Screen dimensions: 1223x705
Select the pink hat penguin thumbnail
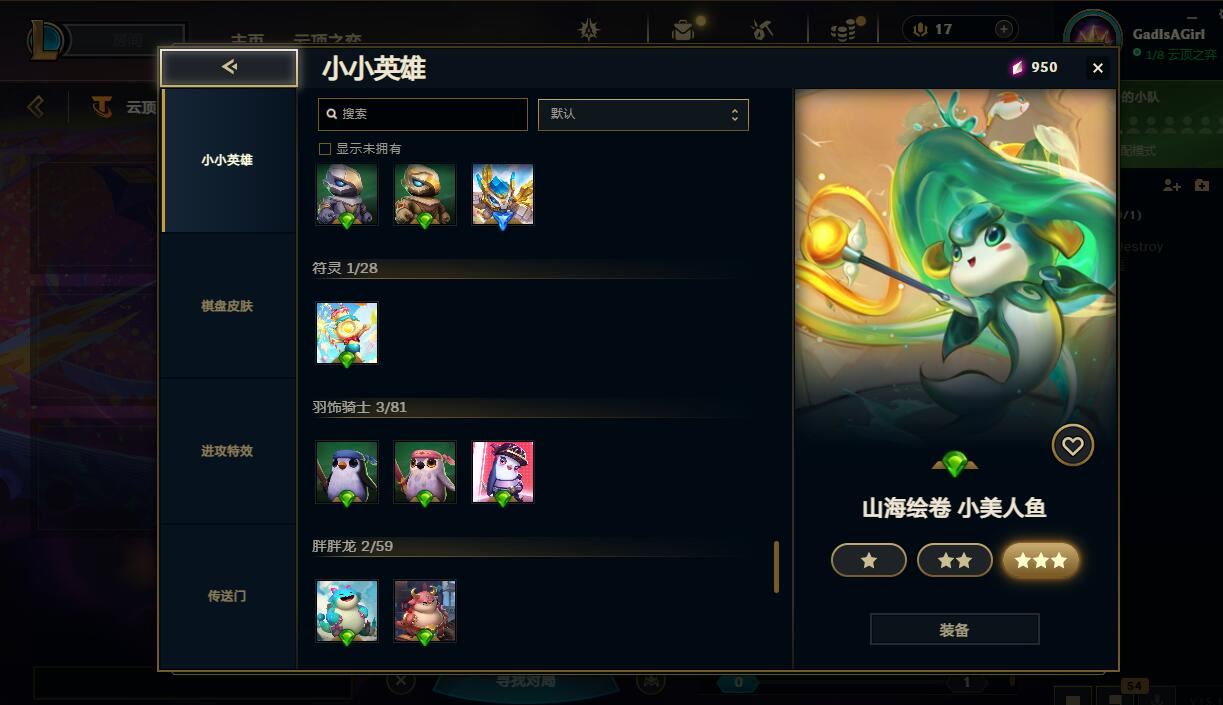pyautogui.click(x=503, y=472)
